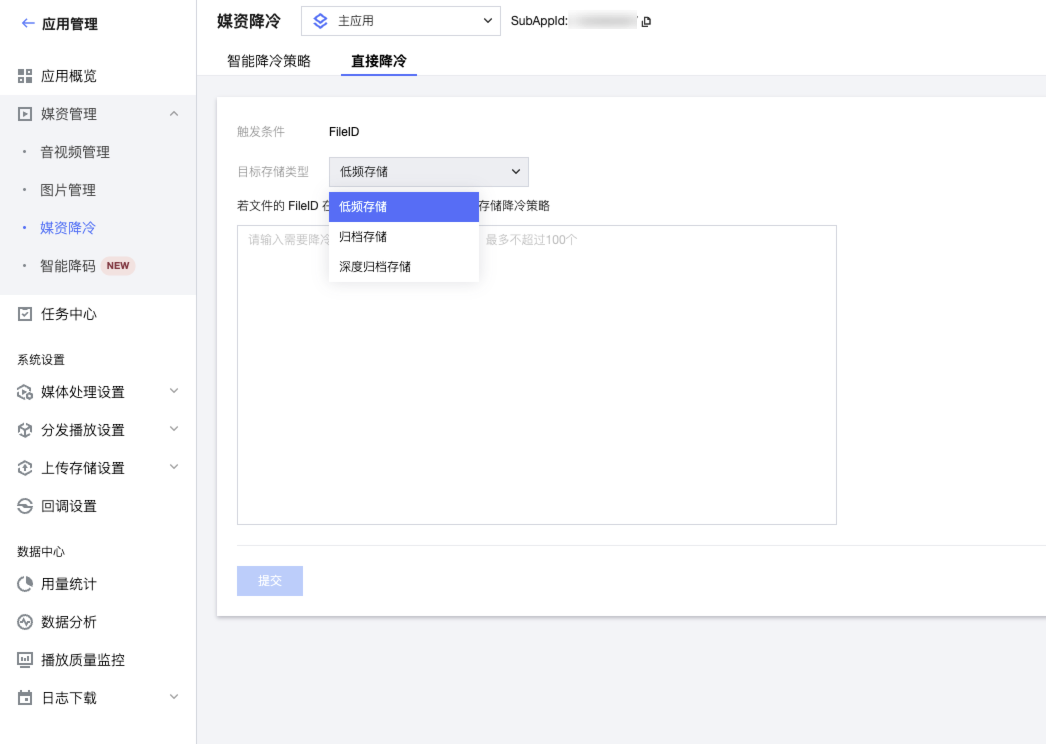Toggle the 目标存储类型 dropdown showing 低频存储
This screenshot has height=744, width=1046.
(429, 172)
